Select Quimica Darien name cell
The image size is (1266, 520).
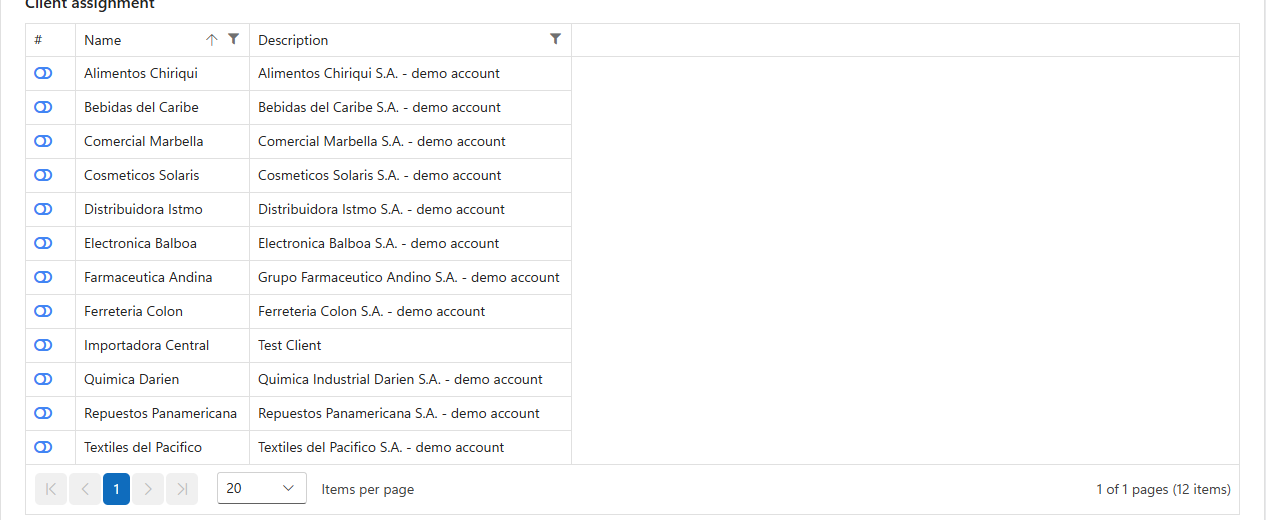click(163, 379)
